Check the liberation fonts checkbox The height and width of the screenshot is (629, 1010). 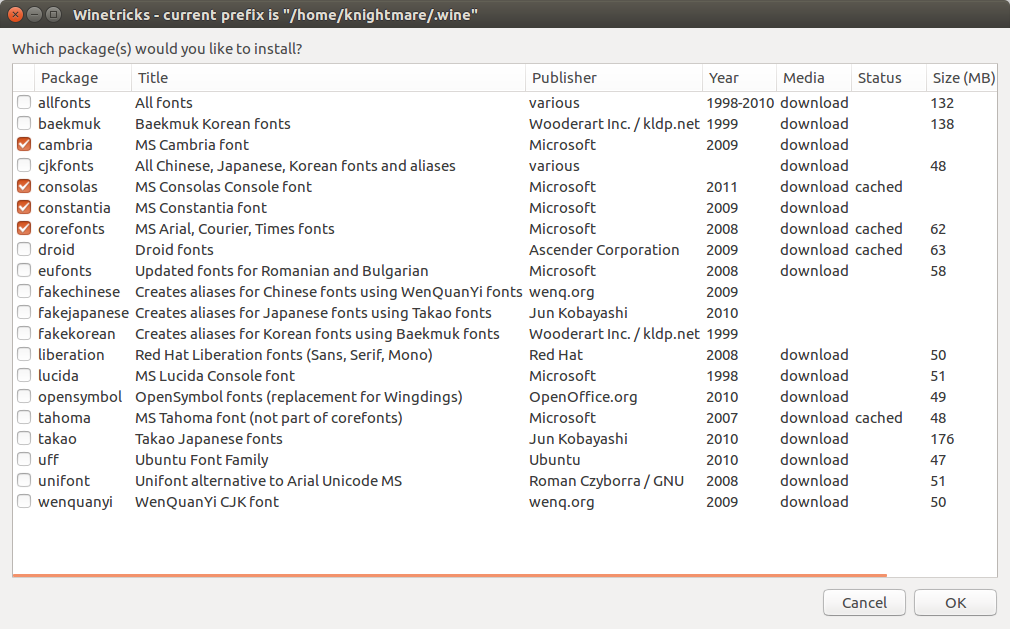[x=24, y=355]
